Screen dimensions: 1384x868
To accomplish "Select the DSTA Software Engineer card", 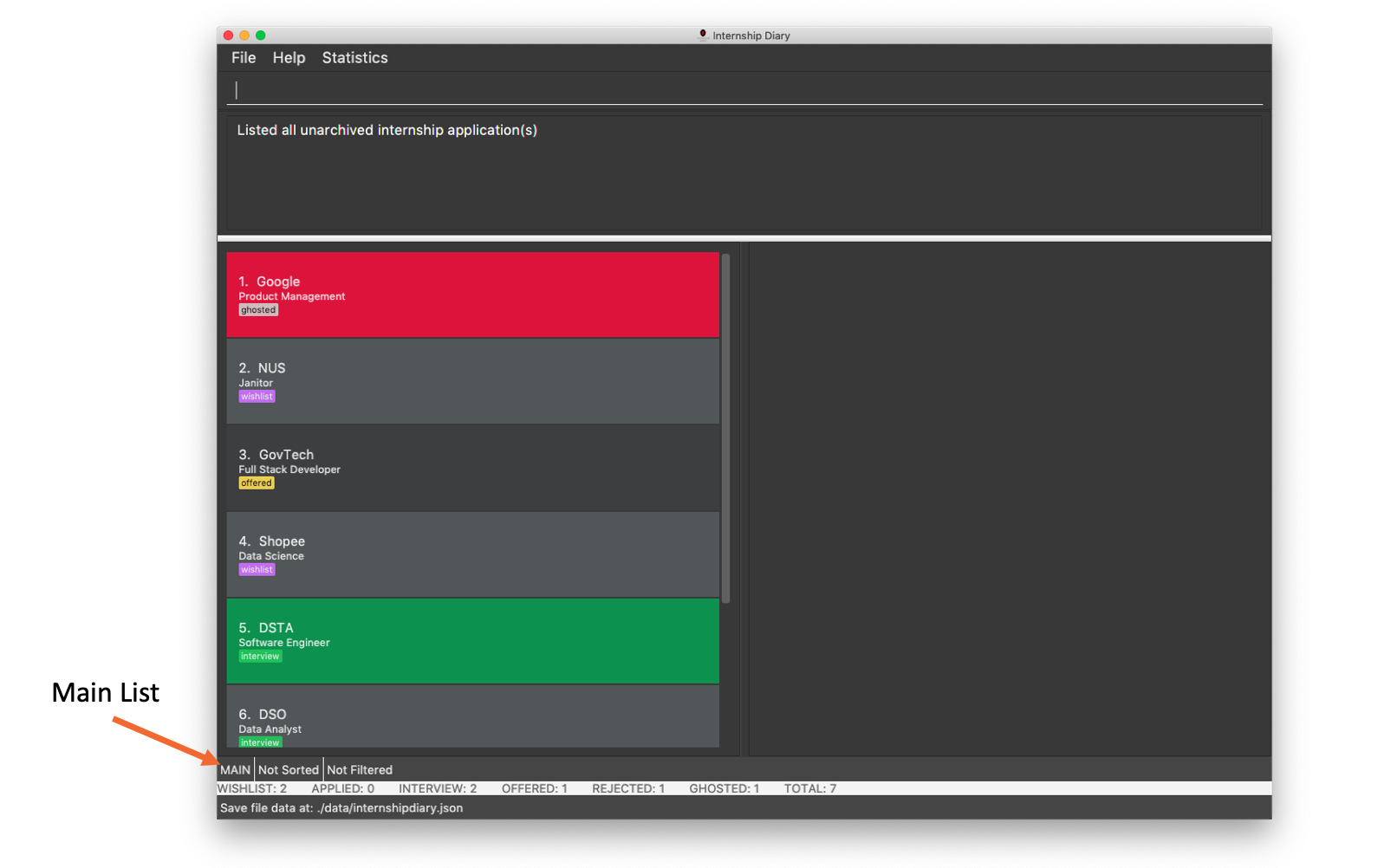I will tap(472, 641).
